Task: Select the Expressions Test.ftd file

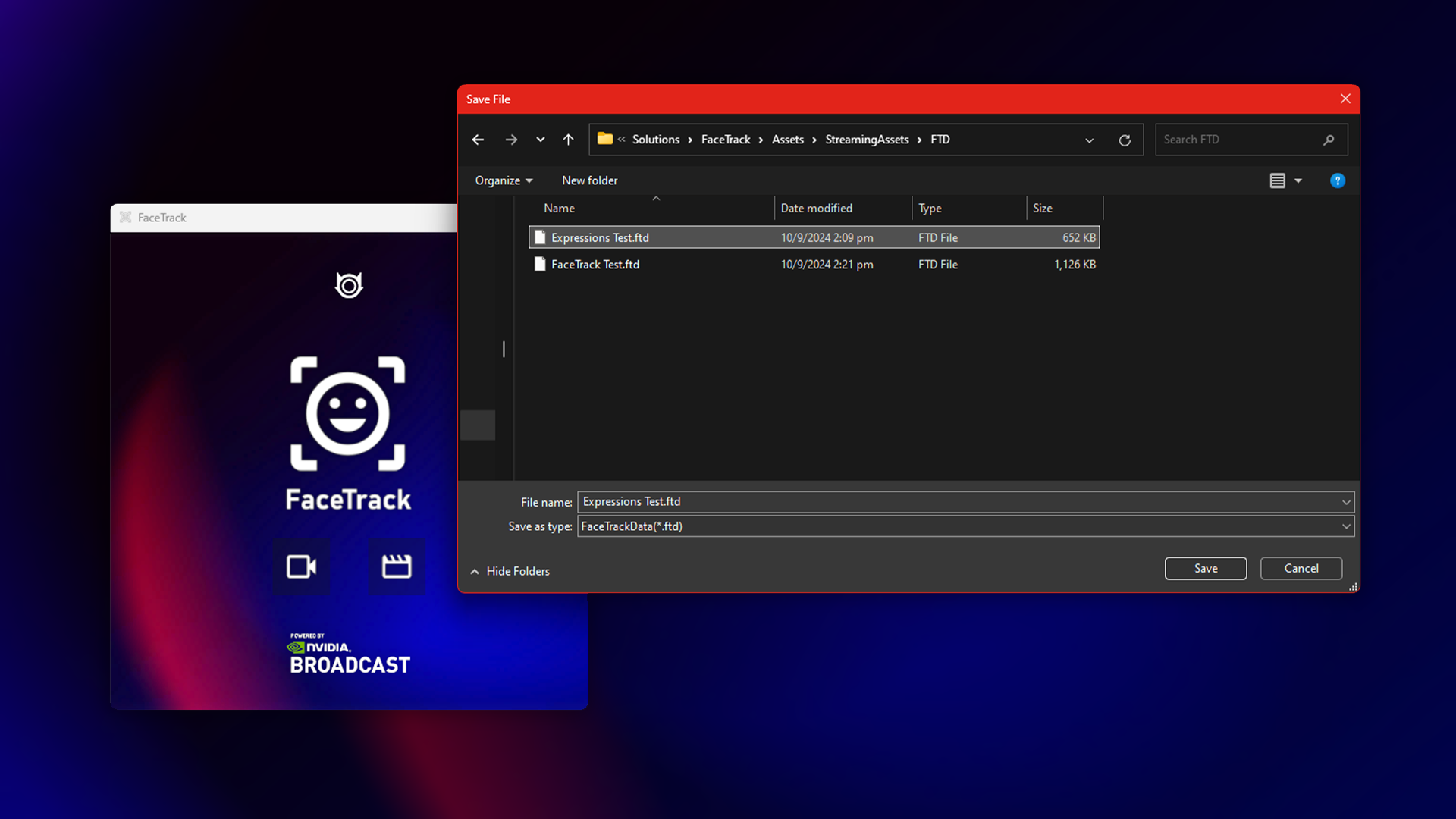Action: [x=814, y=237]
